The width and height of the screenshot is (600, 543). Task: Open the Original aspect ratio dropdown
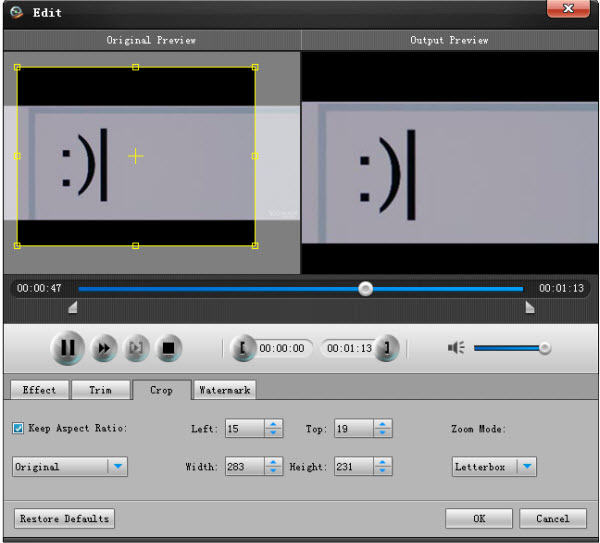coord(117,466)
